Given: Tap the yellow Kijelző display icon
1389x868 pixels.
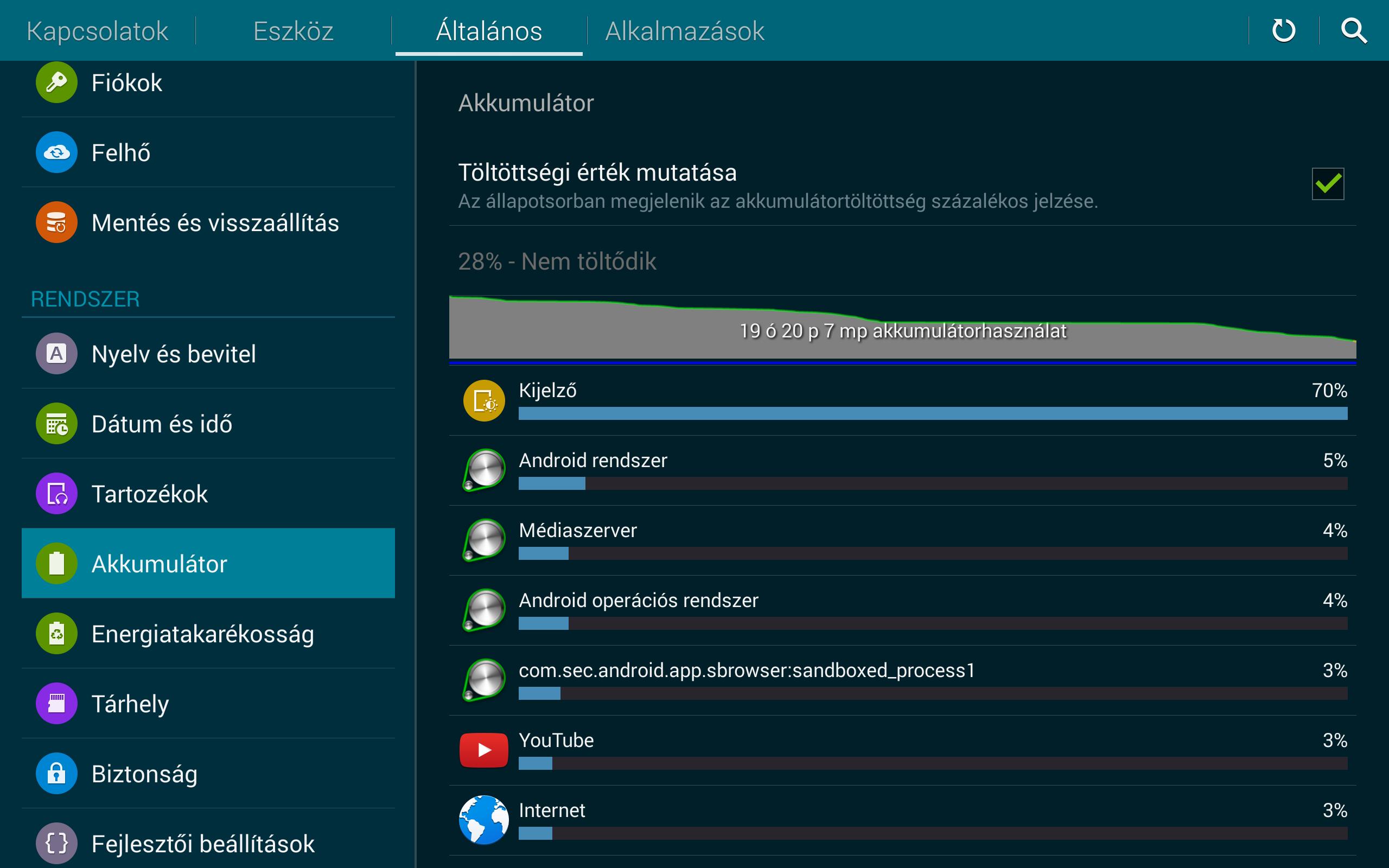Looking at the screenshot, I should [x=484, y=401].
